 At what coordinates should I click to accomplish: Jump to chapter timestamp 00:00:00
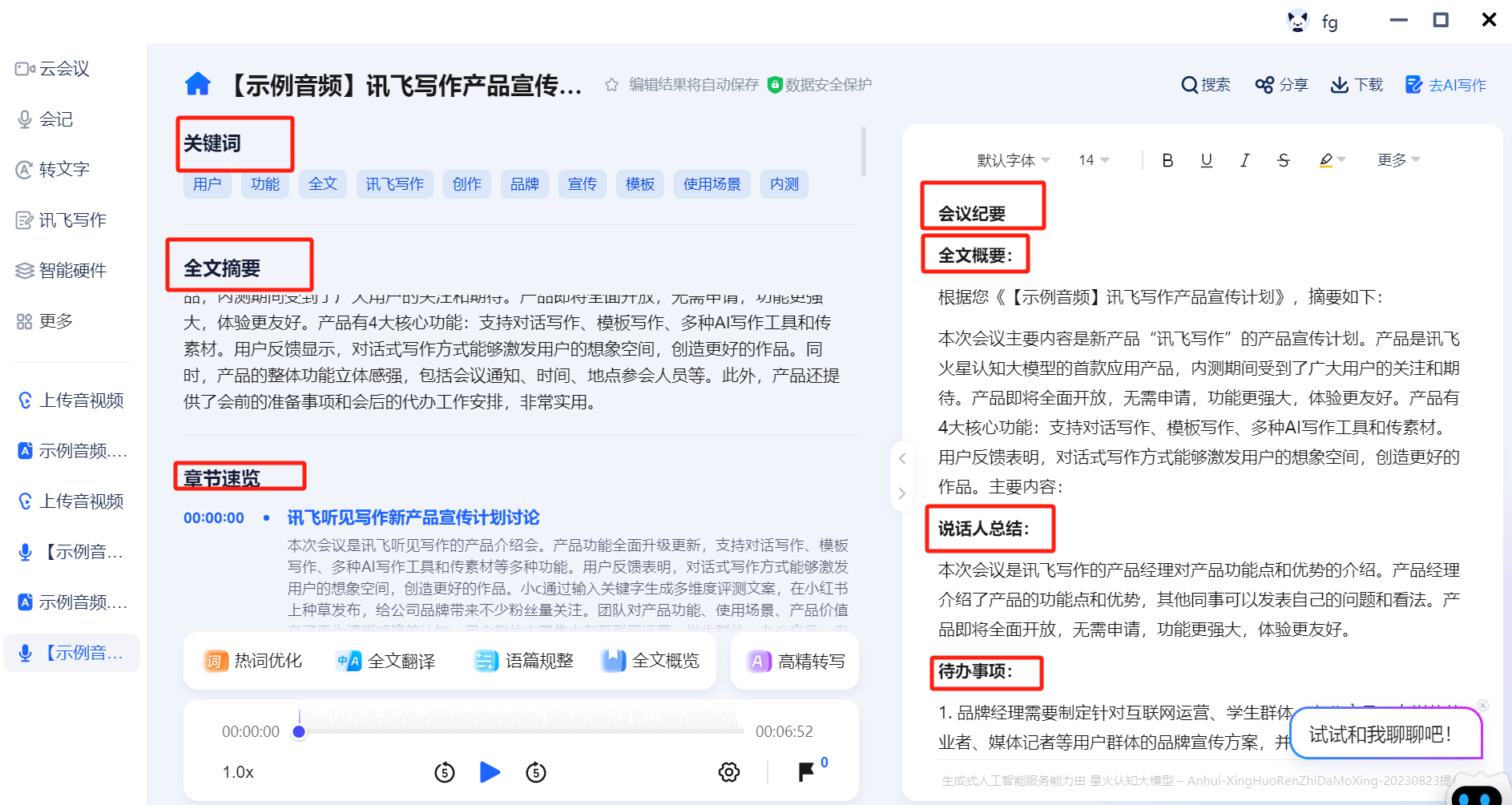[214, 518]
